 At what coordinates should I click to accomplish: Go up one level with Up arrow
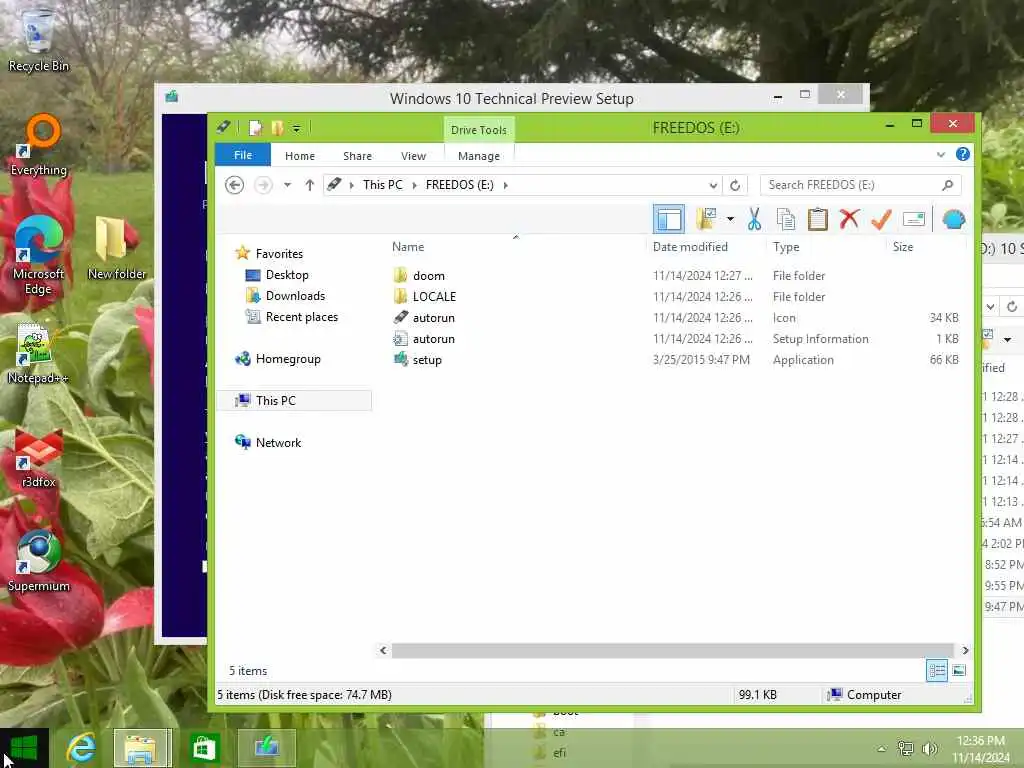310,185
